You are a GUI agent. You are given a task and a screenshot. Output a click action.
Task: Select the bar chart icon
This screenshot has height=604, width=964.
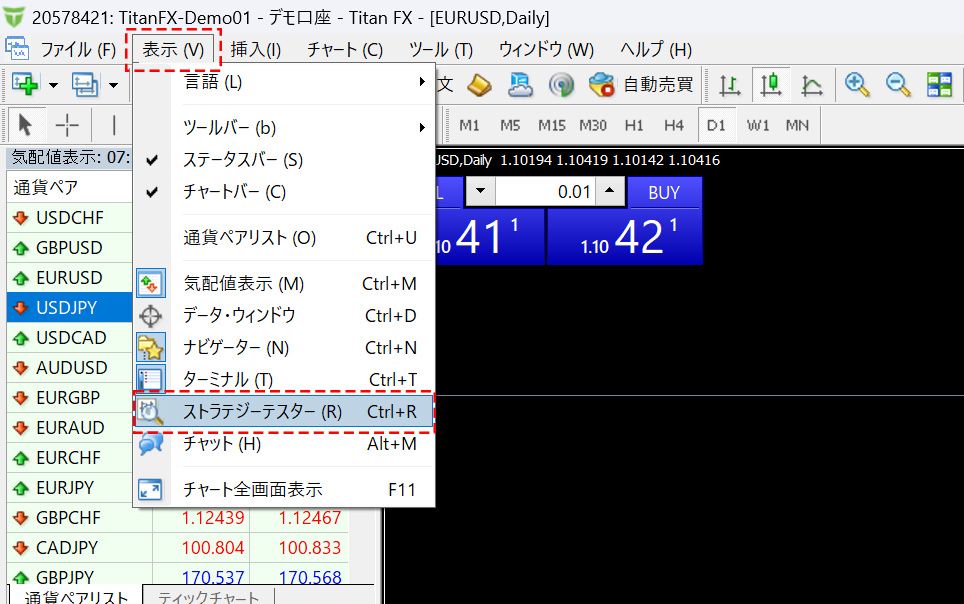pos(730,86)
